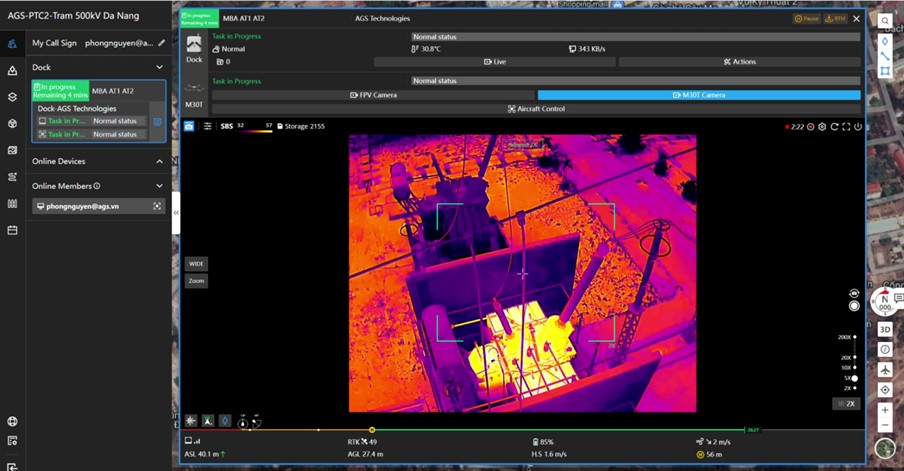This screenshot has height=471, width=904.
Task: Zoom in the map with plus
Action: (885, 410)
